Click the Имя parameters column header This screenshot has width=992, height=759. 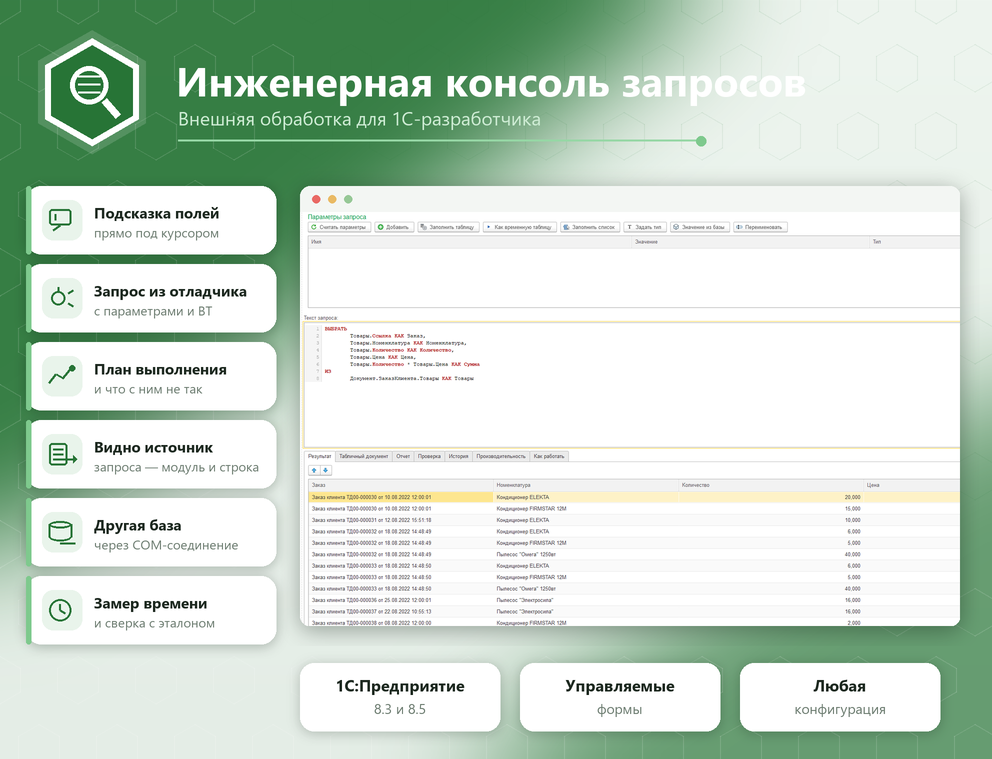pyautogui.click(x=470, y=242)
